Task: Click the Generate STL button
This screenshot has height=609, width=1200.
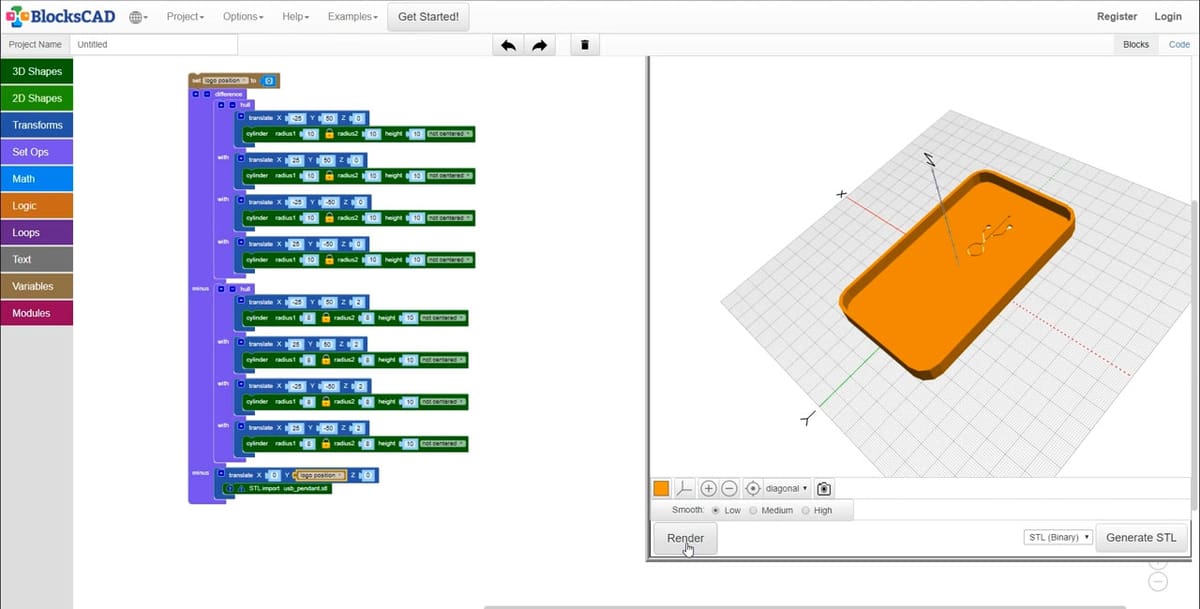Action: pyautogui.click(x=1141, y=537)
